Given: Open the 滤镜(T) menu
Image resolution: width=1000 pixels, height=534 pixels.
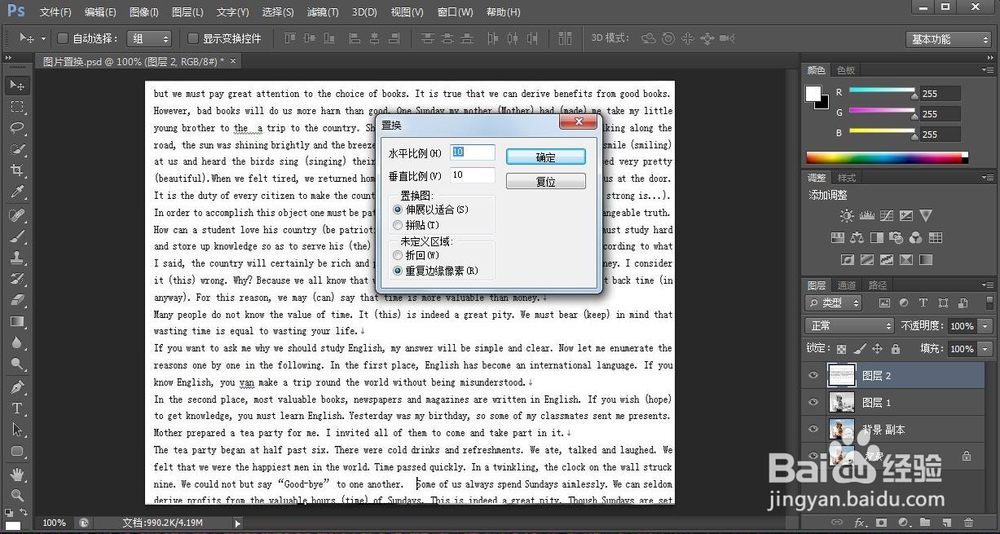Looking at the screenshot, I should click(x=323, y=12).
